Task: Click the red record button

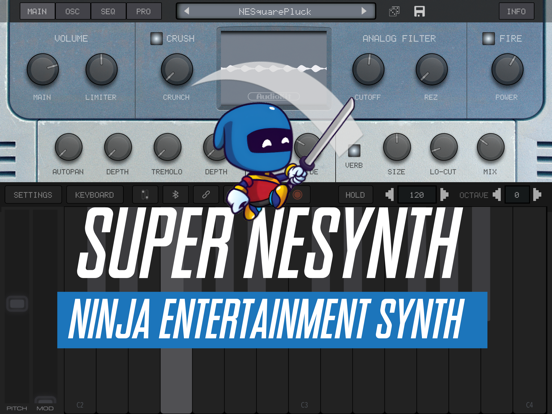Action: tap(297, 195)
